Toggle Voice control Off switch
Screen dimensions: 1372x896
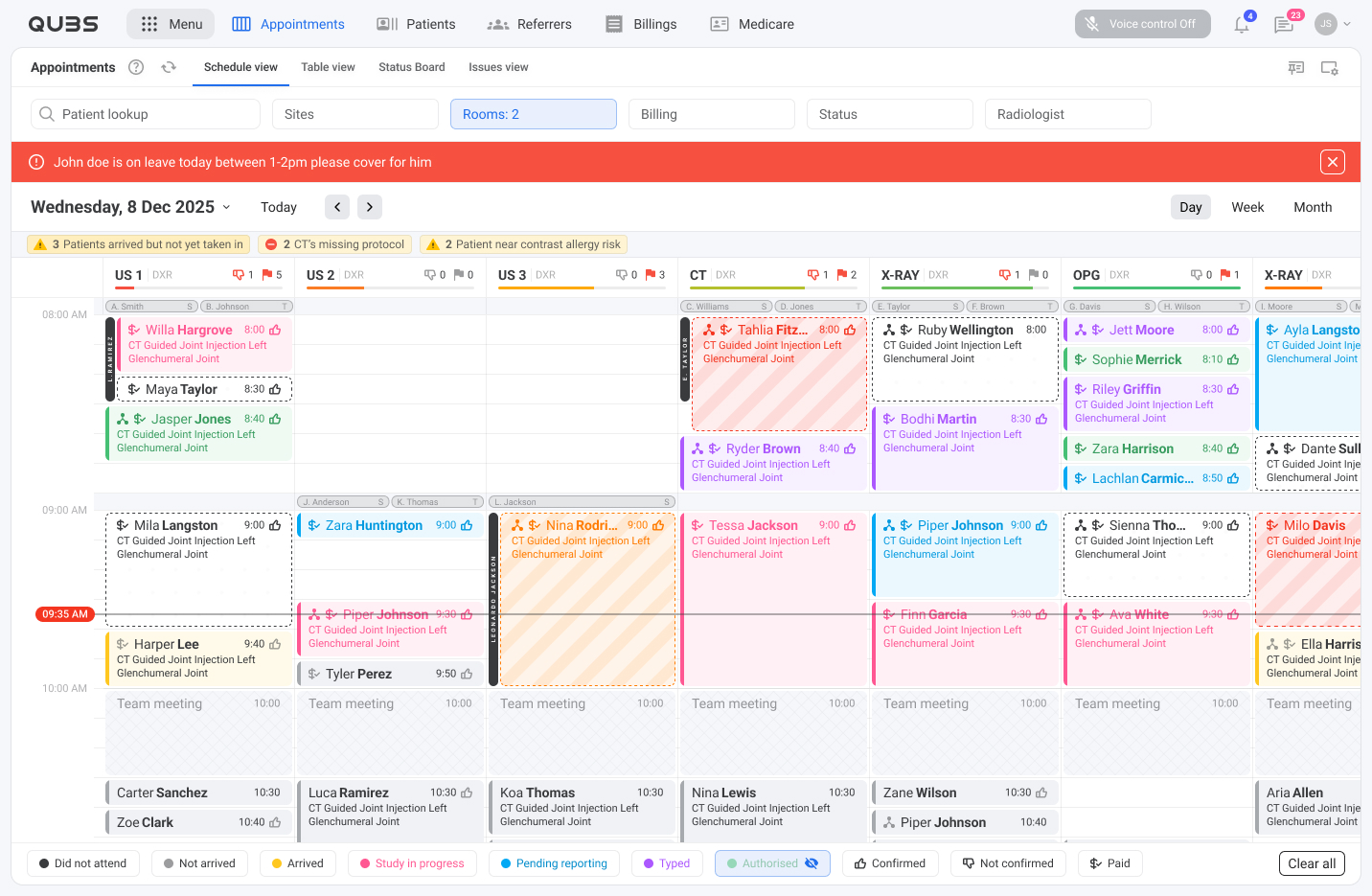1143,24
